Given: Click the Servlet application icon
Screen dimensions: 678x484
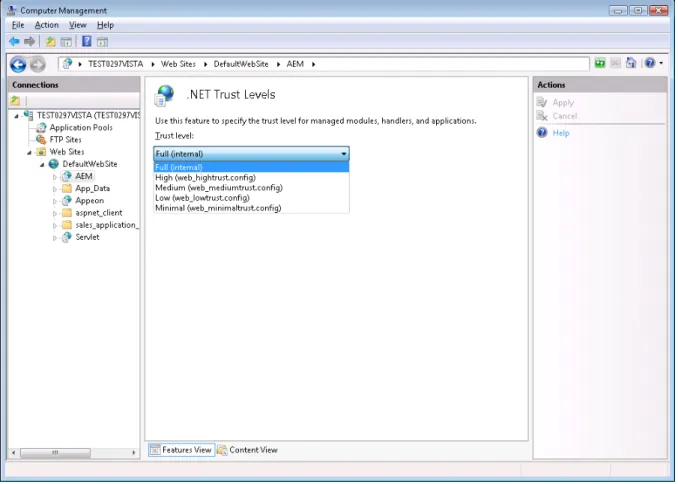Looking at the screenshot, I should (x=67, y=237).
